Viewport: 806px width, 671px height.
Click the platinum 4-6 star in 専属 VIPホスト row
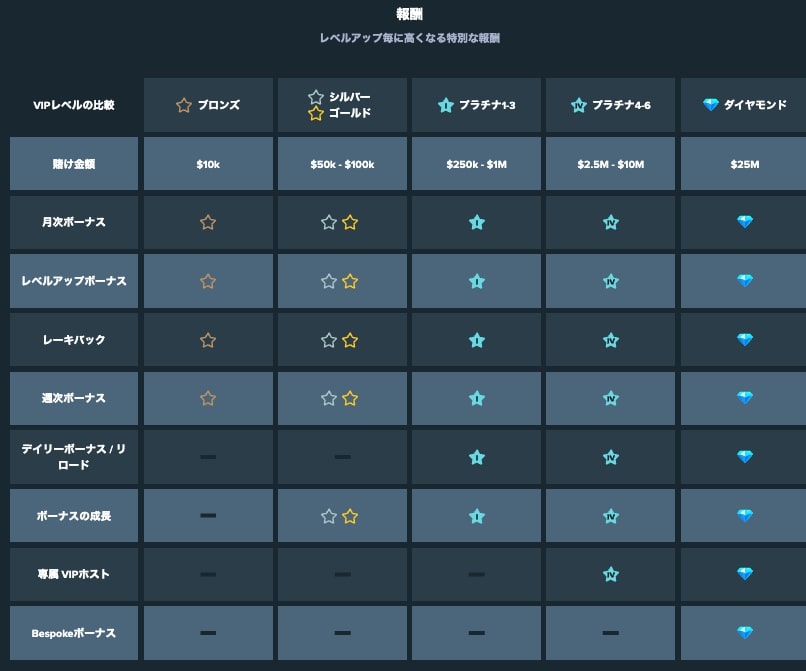[x=611, y=574]
